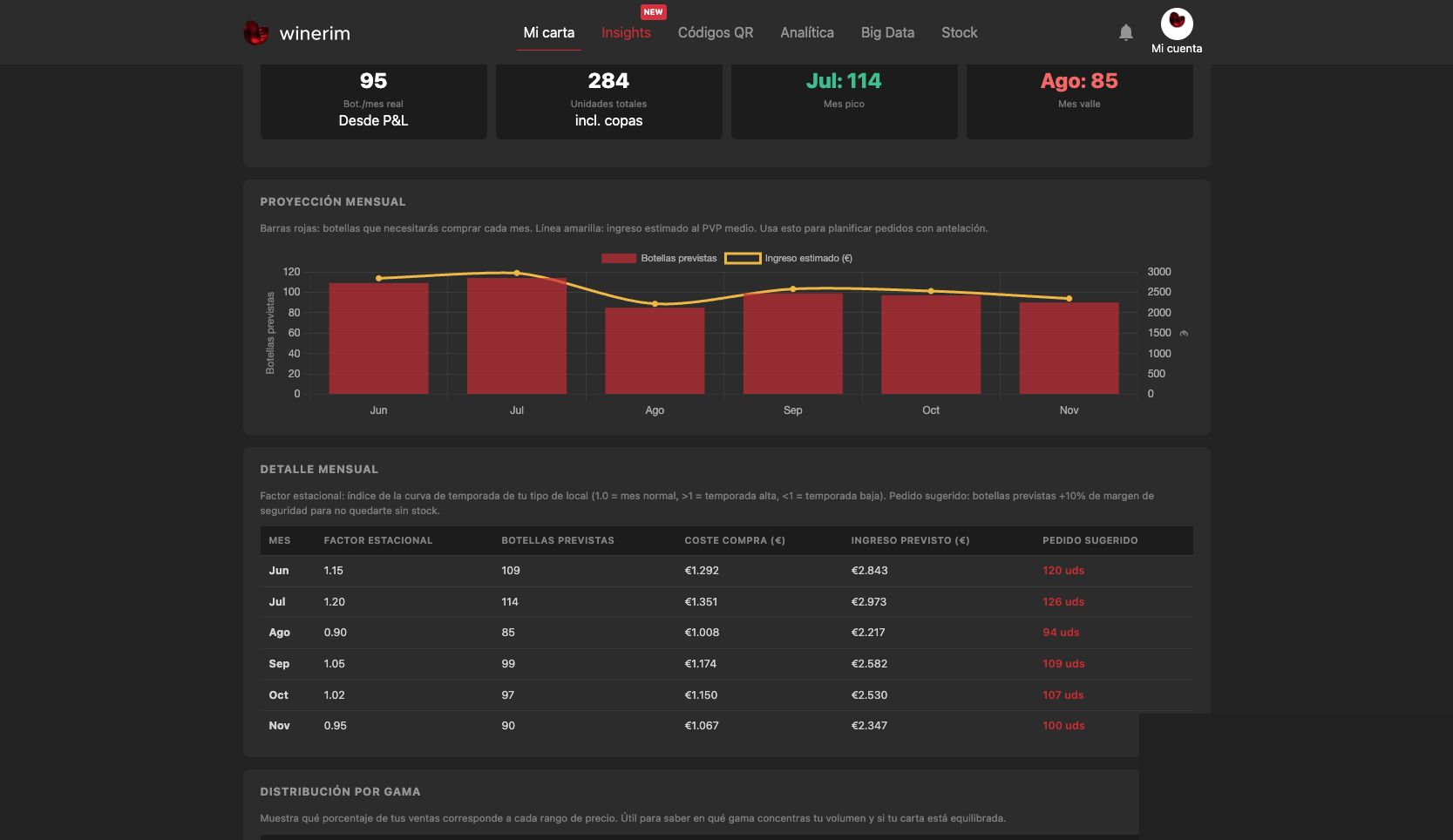Select the Jun row in monthly table
Image resolution: width=1453 pixels, height=840 pixels.
click(726, 571)
